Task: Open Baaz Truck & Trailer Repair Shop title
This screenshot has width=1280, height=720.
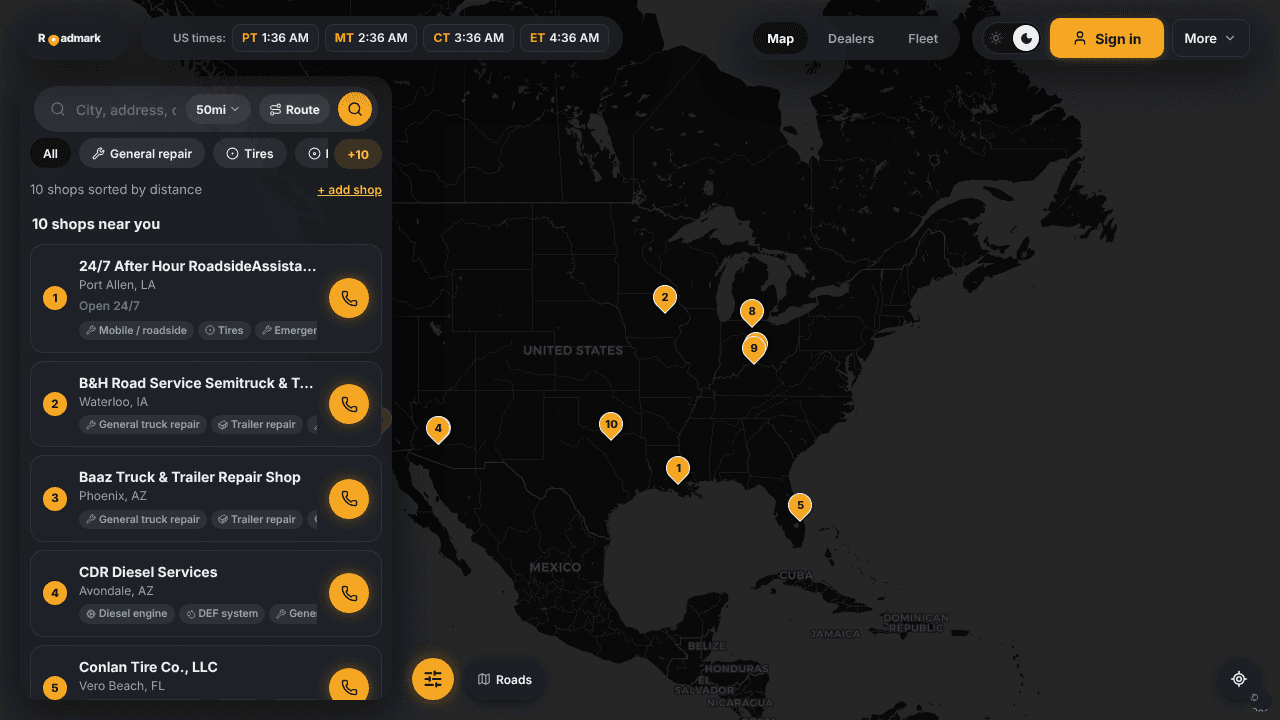Action: coord(190,477)
